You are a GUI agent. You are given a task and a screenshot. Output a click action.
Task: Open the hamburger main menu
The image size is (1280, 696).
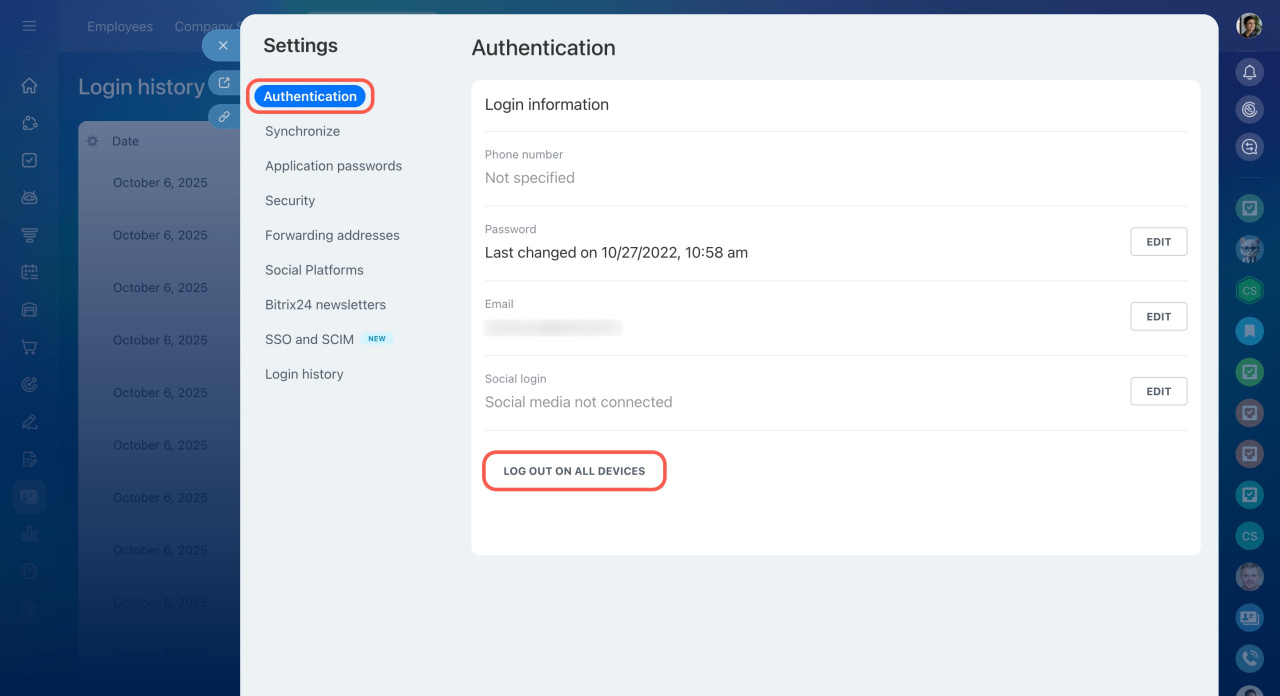[29, 26]
